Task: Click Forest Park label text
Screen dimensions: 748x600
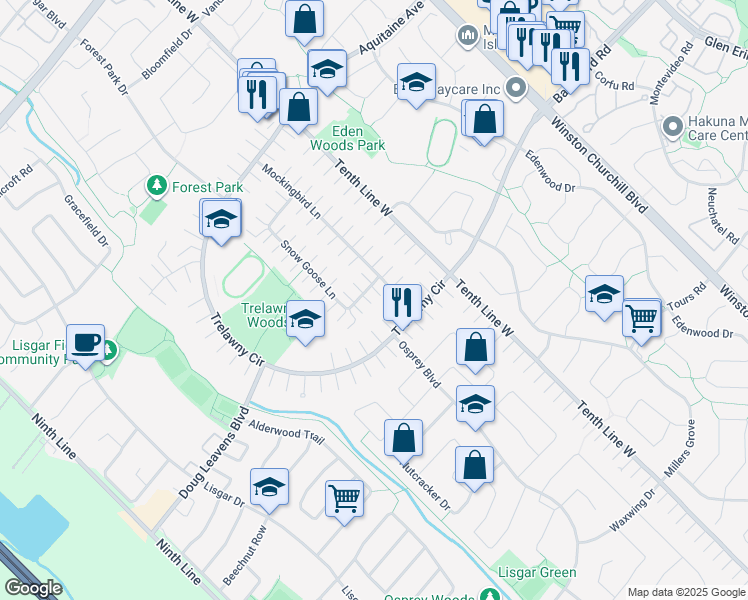Action: coord(208,187)
